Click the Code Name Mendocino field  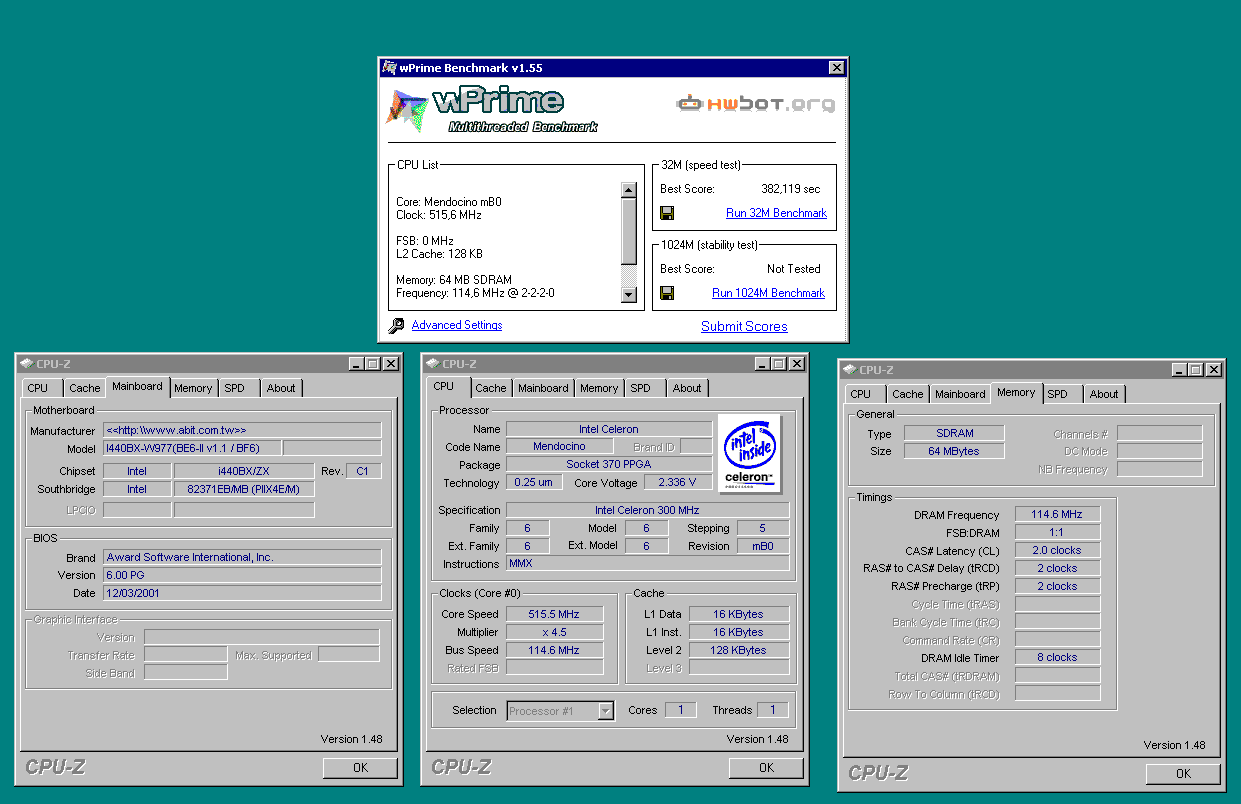coord(559,447)
